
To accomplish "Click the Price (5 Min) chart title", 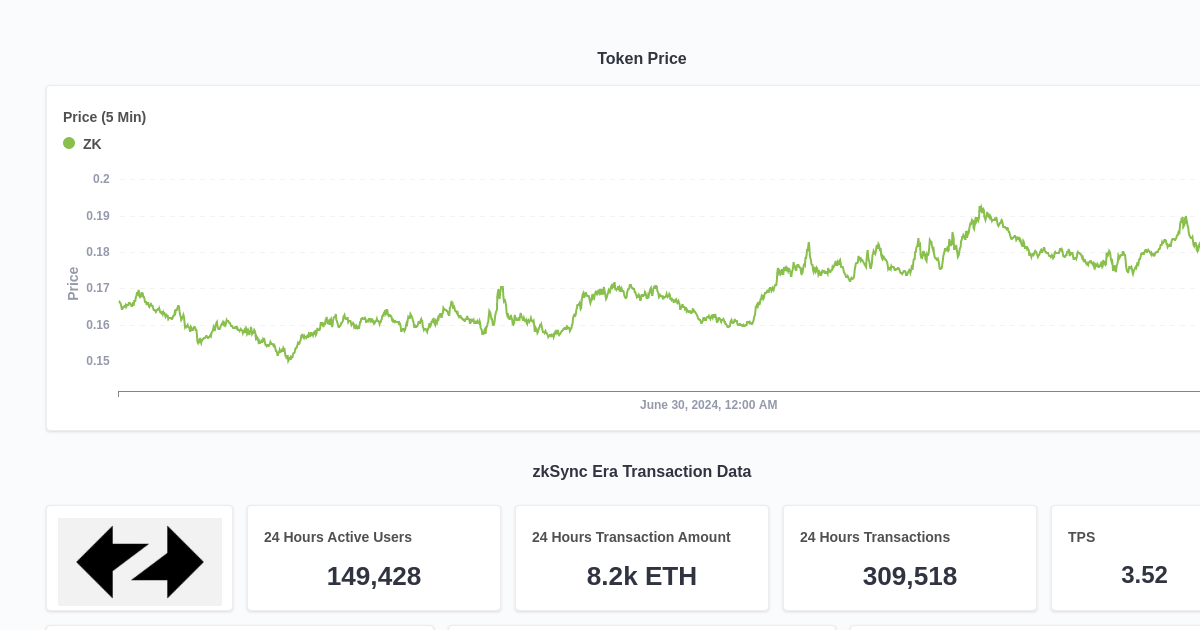I will (104, 117).
